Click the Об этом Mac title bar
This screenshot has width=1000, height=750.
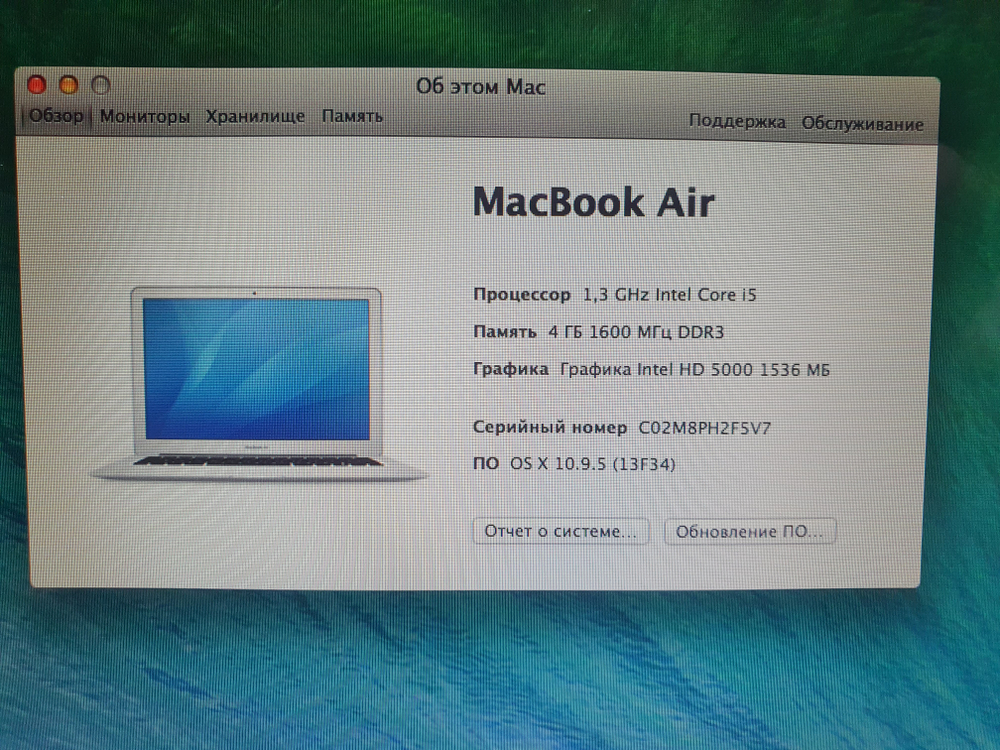point(481,87)
